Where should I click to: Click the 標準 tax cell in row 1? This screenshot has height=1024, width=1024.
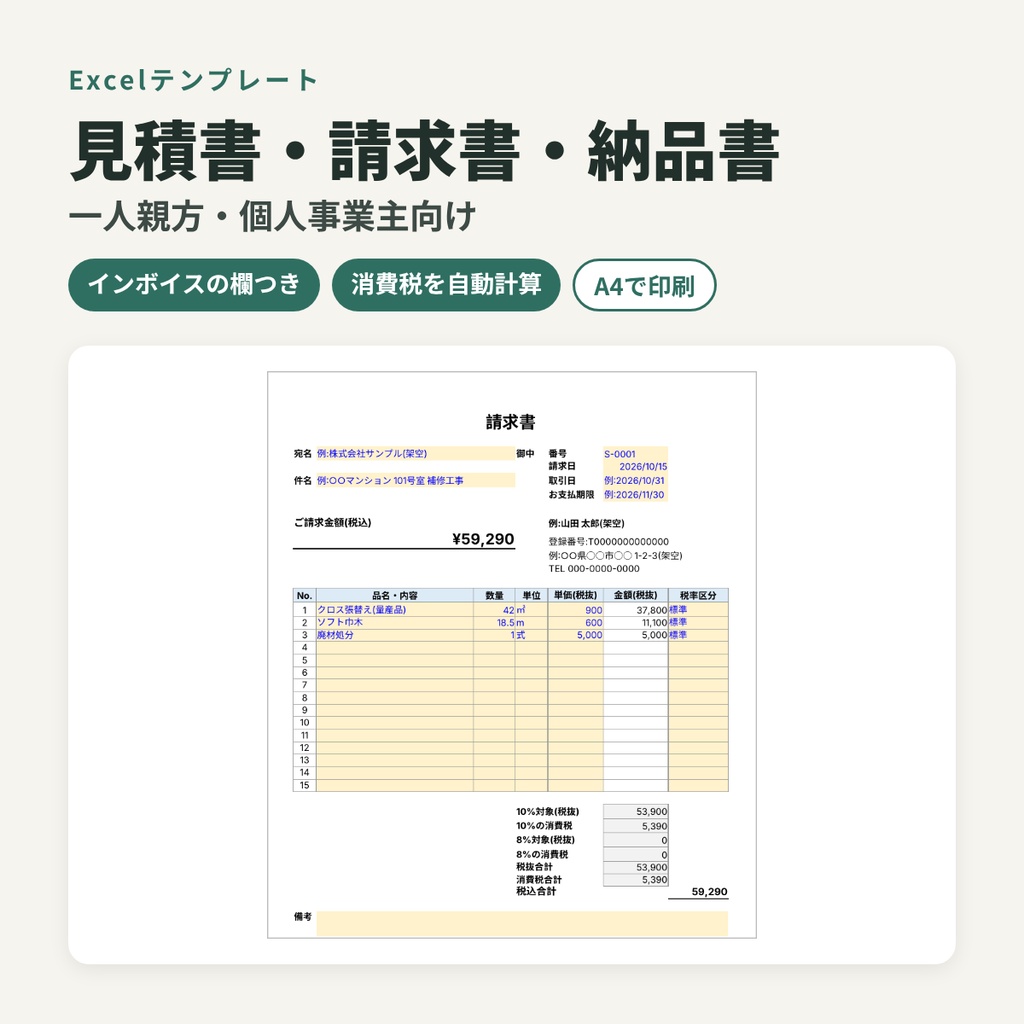(x=698, y=610)
